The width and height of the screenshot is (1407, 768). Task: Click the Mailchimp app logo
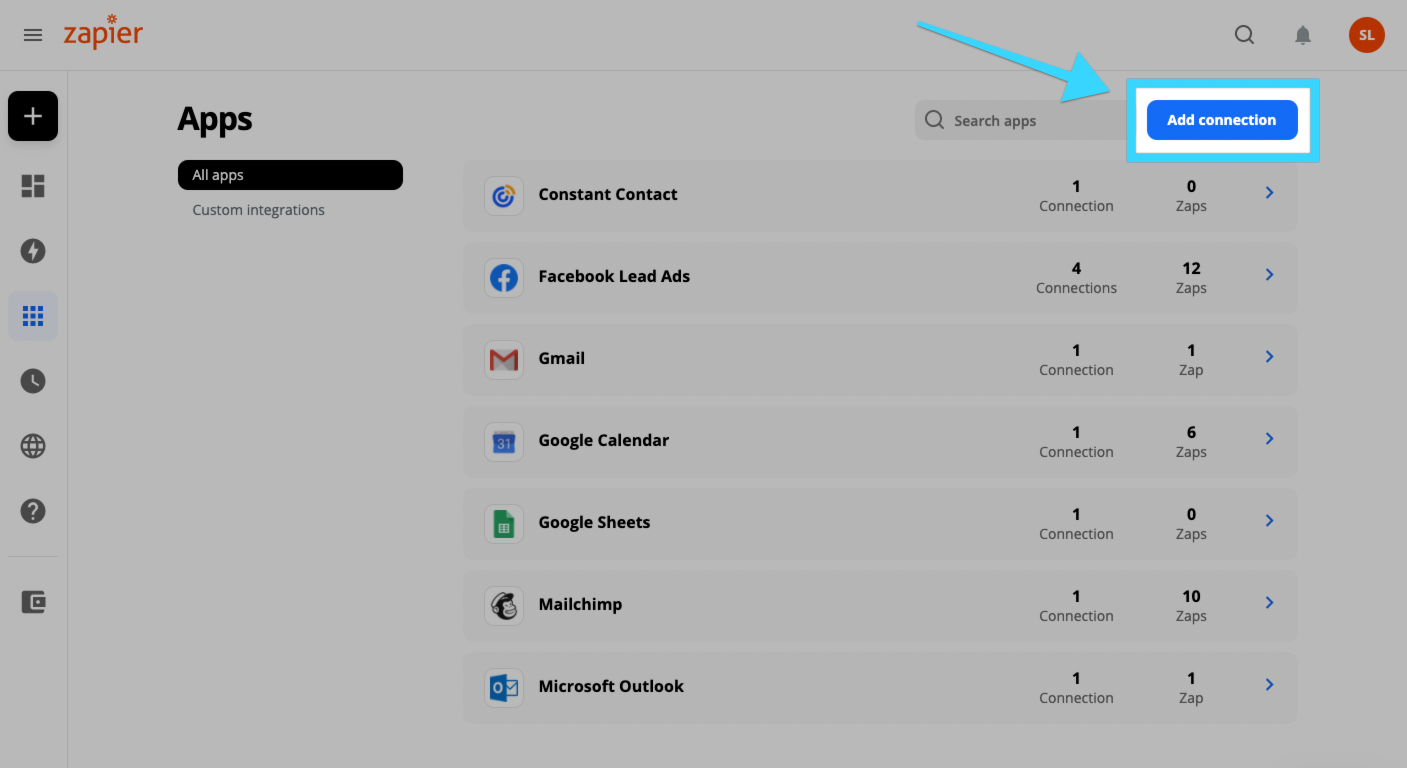click(x=504, y=605)
